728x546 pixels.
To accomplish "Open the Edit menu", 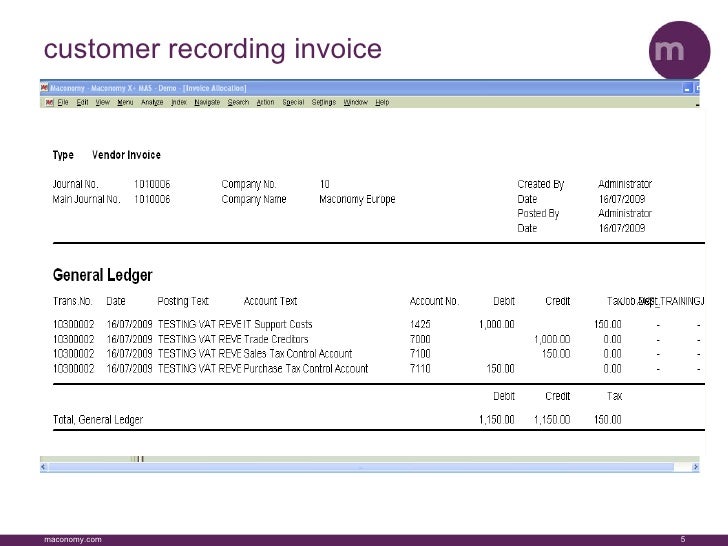I will click(82, 103).
